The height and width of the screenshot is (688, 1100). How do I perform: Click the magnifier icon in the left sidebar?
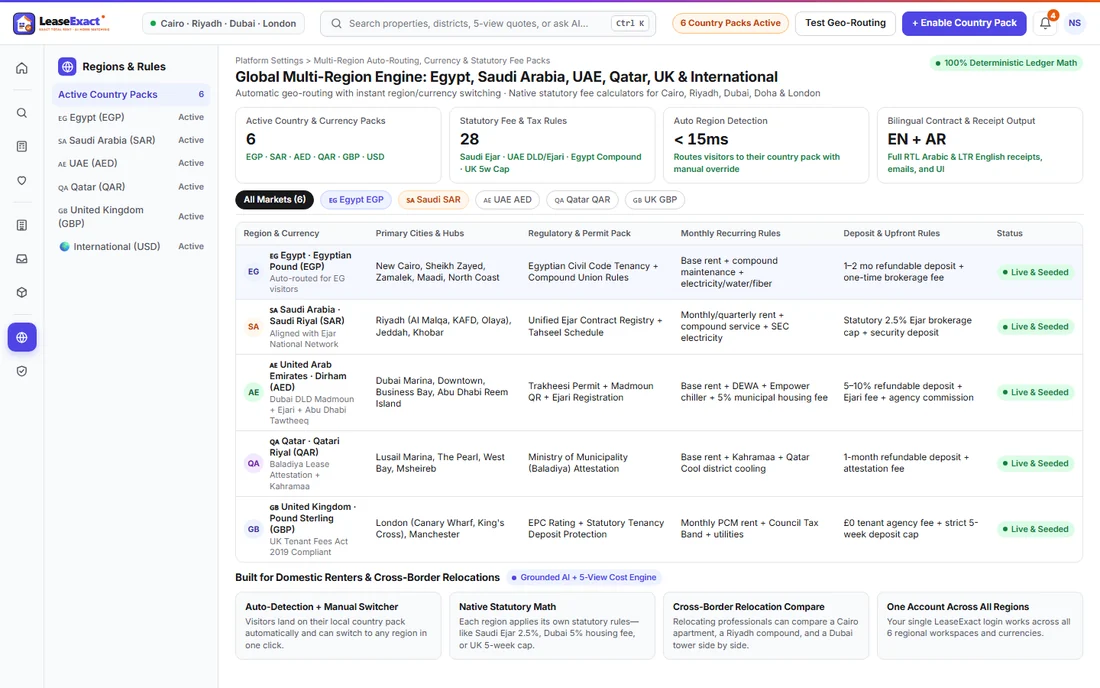point(22,113)
